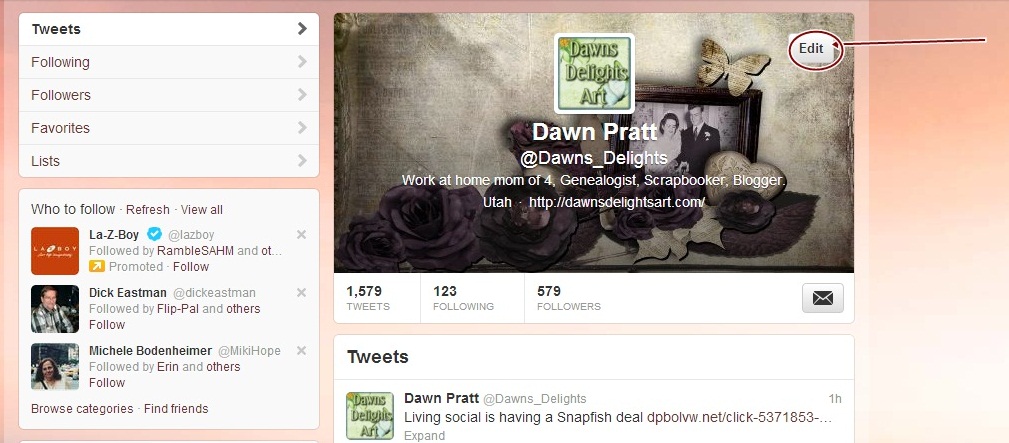Open the Followers list chevron
Viewport: 1009px width, 443px height.
point(302,95)
